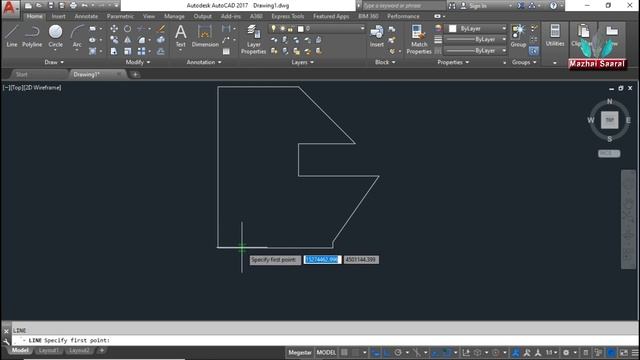
Task: Select the Erase tool in Modify panel
Action: tap(161, 29)
